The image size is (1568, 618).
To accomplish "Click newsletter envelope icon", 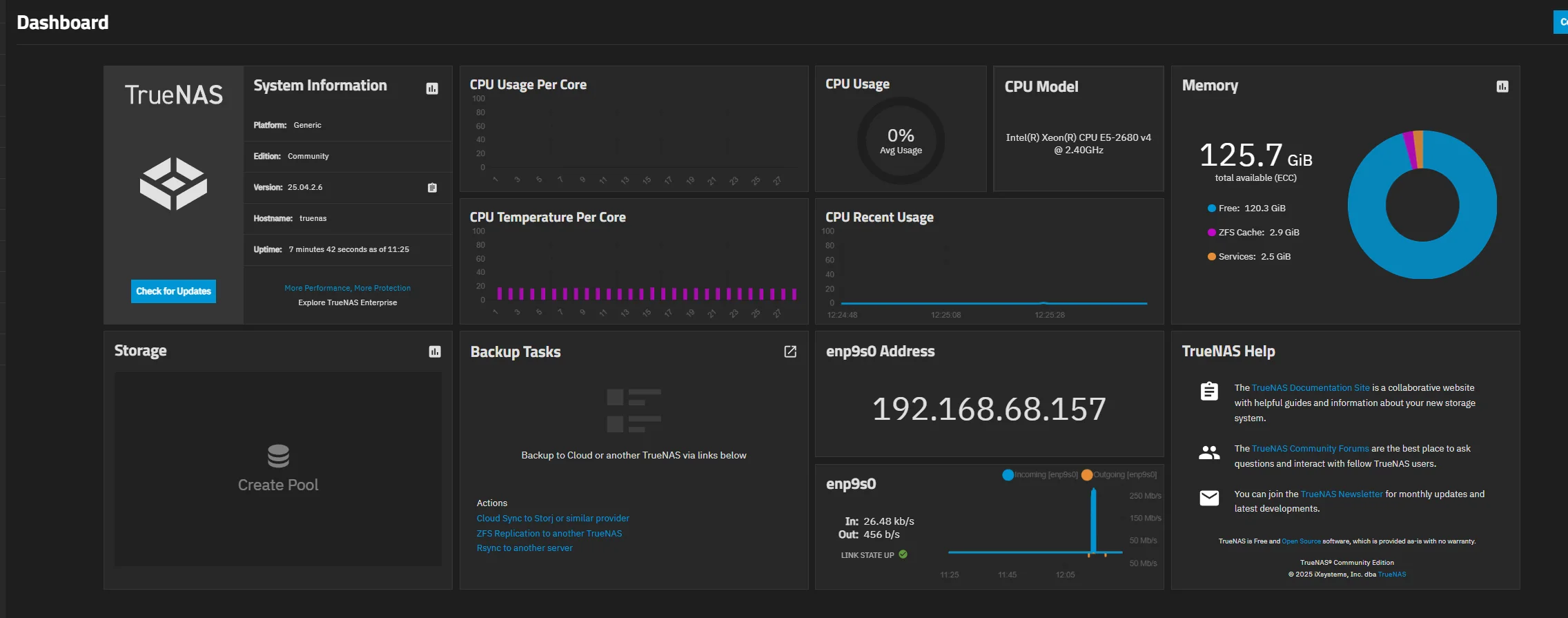I will pyautogui.click(x=1209, y=498).
